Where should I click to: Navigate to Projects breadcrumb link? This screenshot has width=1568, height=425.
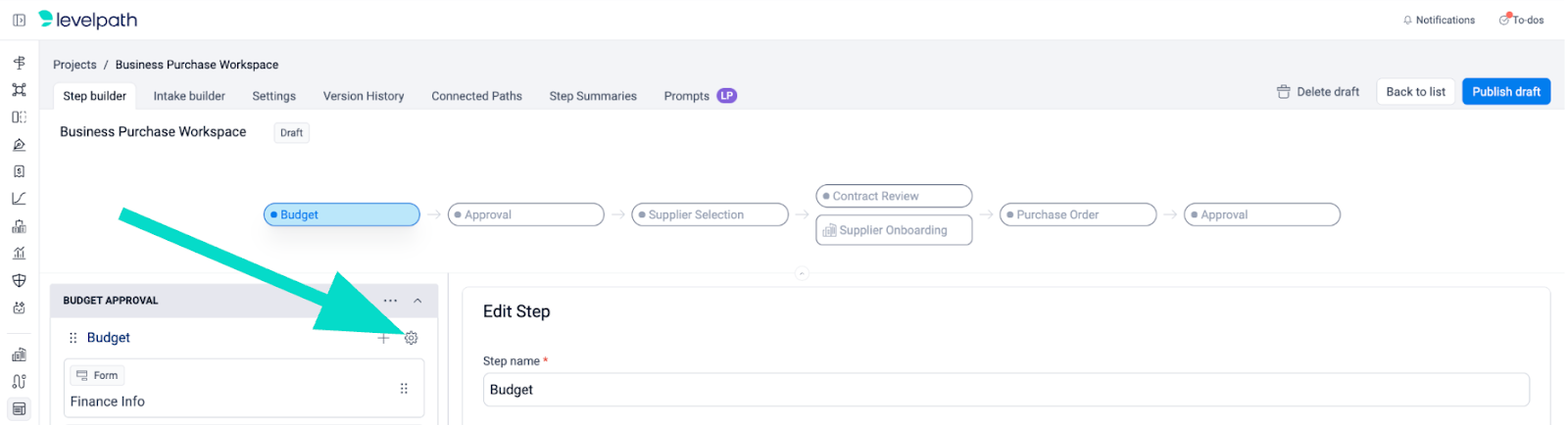(74, 65)
